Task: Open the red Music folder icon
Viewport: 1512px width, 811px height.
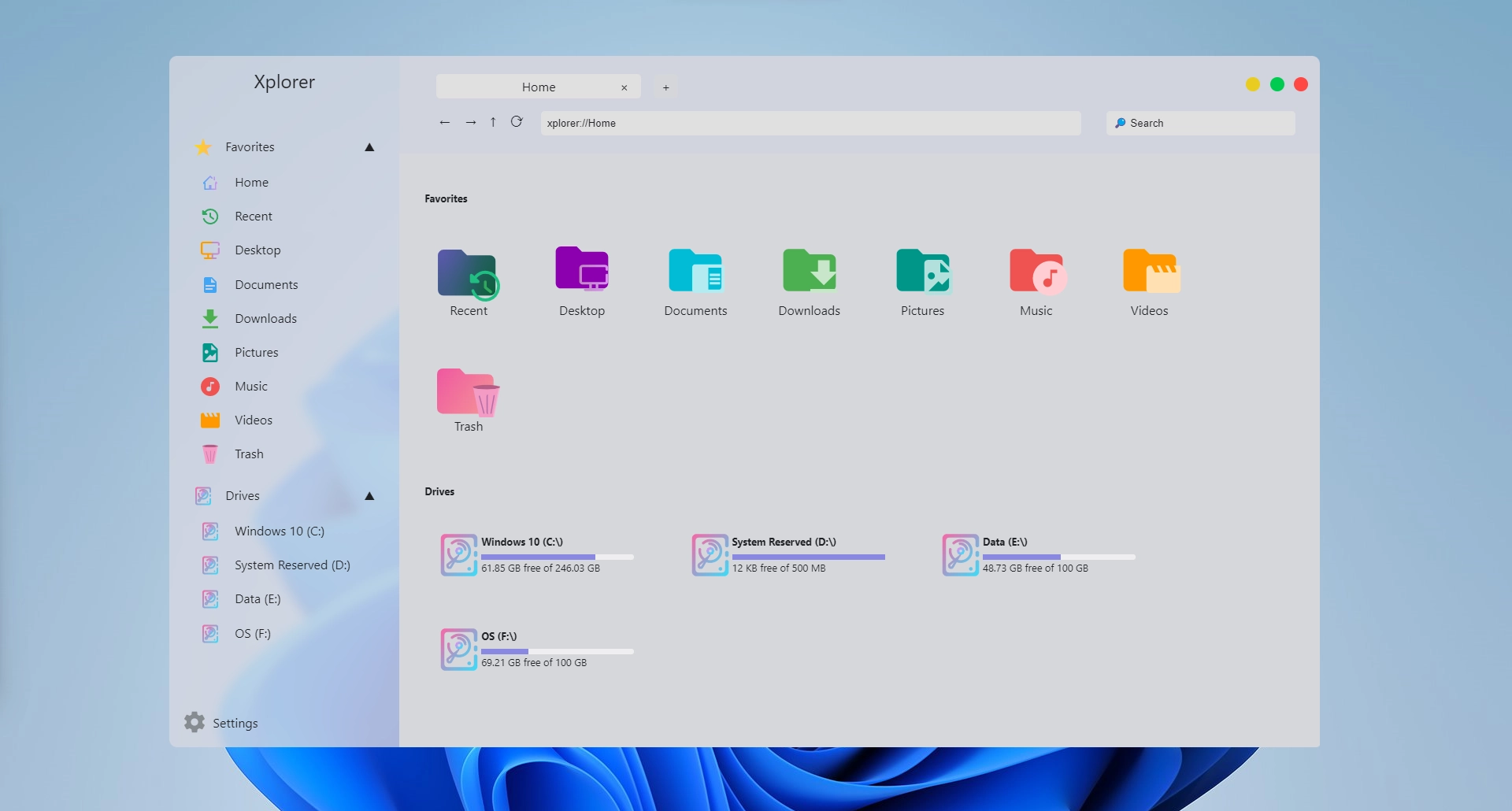Action: pyautogui.click(x=1036, y=271)
